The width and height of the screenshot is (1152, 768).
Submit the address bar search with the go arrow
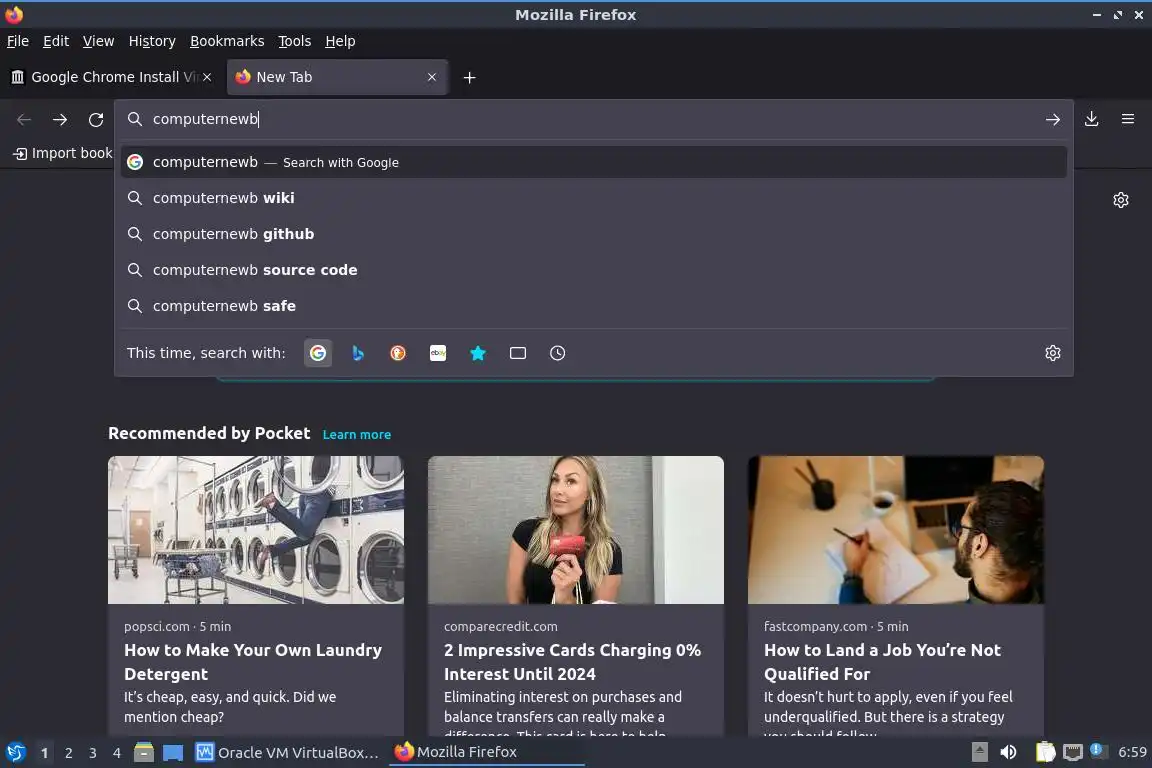pos(1053,119)
